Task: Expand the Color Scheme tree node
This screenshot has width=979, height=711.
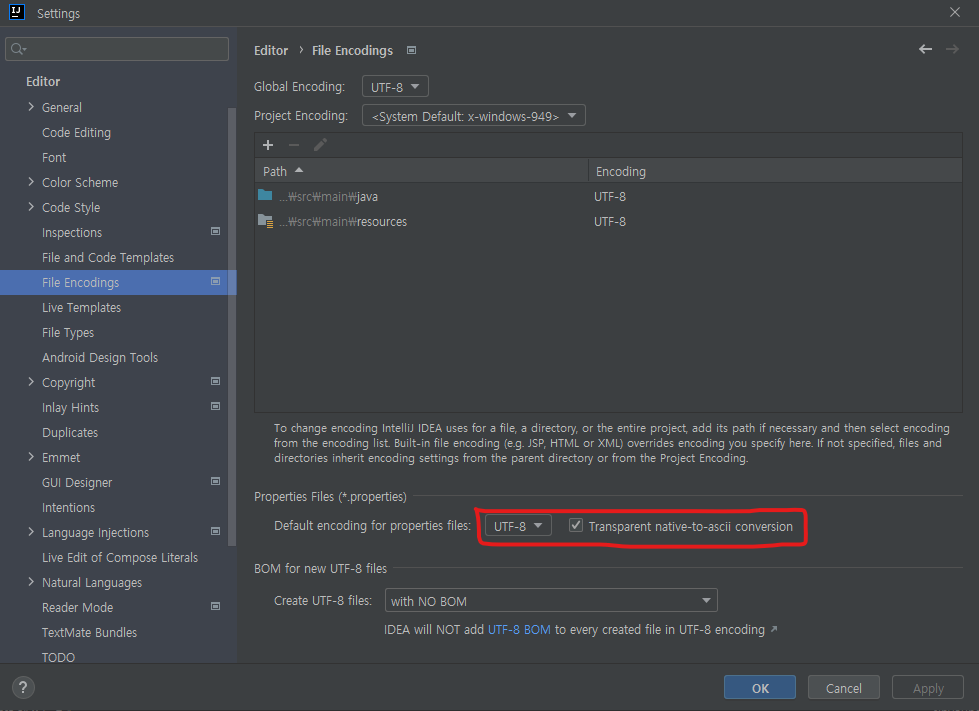Action: click(31, 182)
